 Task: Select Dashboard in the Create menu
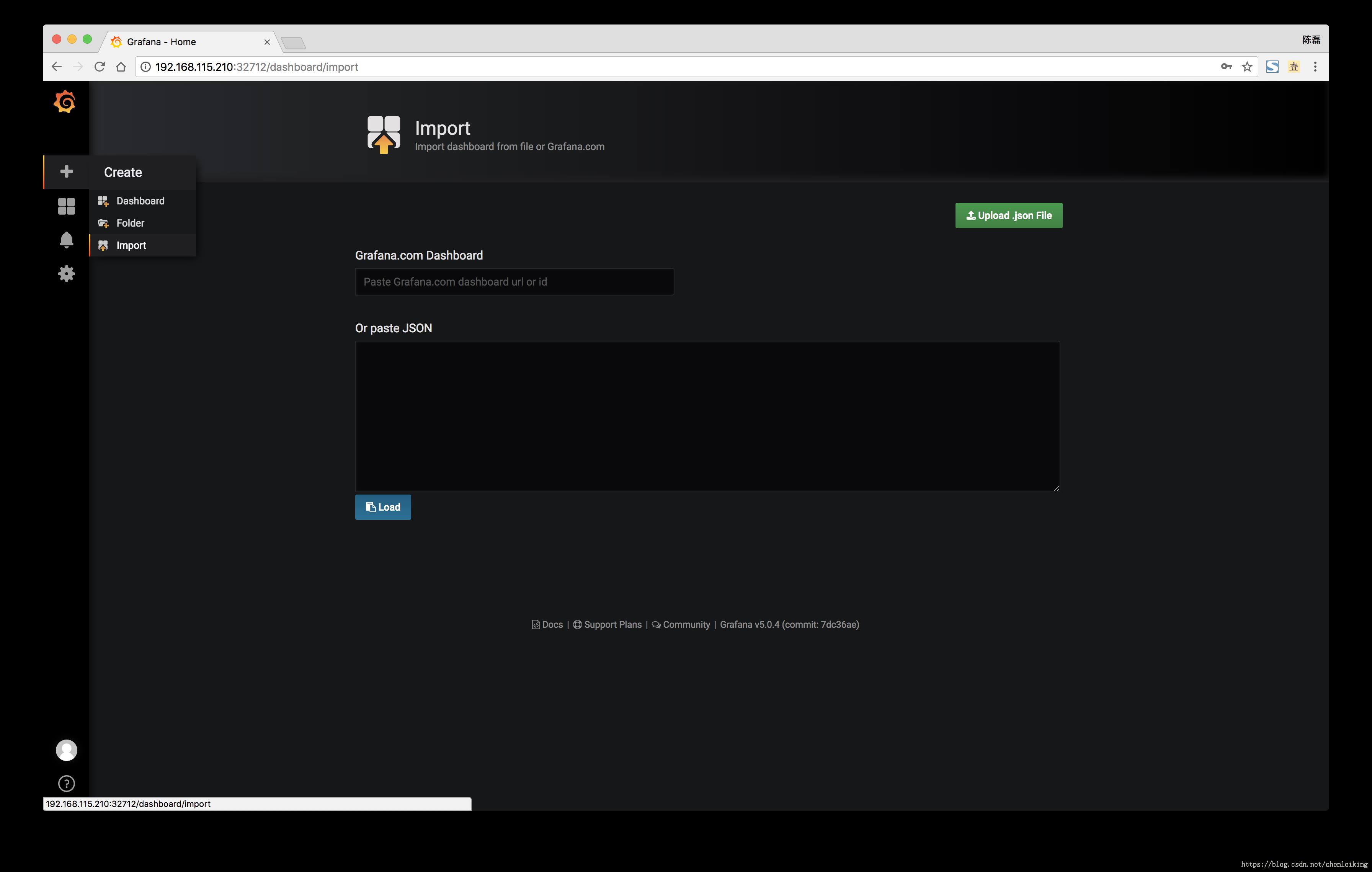[142, 201]
